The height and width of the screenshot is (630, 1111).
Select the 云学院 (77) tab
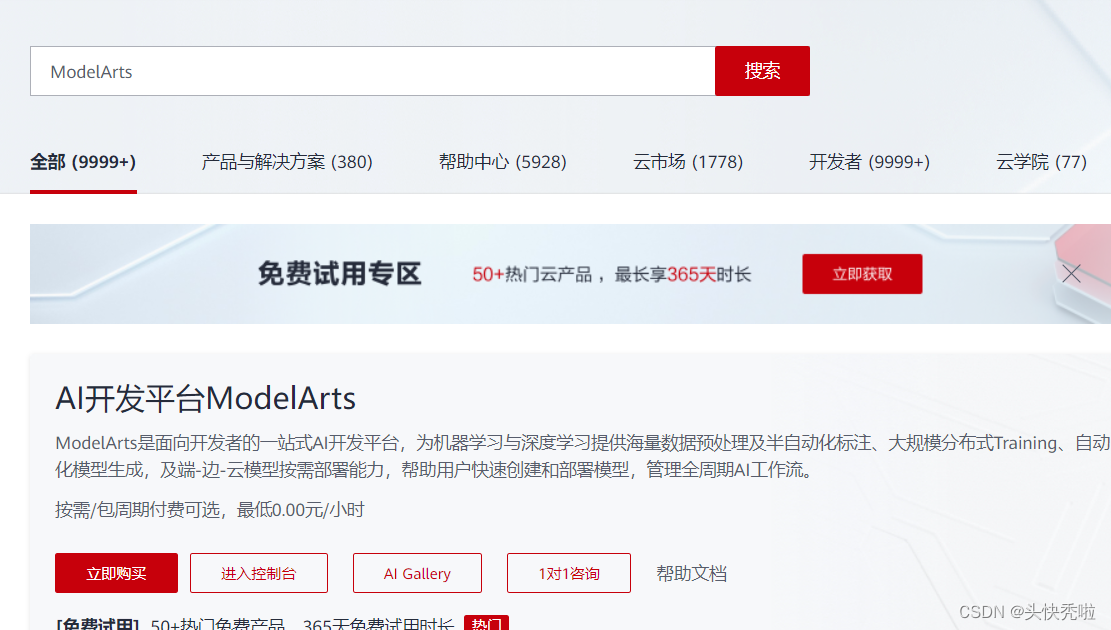[1041, 162]
